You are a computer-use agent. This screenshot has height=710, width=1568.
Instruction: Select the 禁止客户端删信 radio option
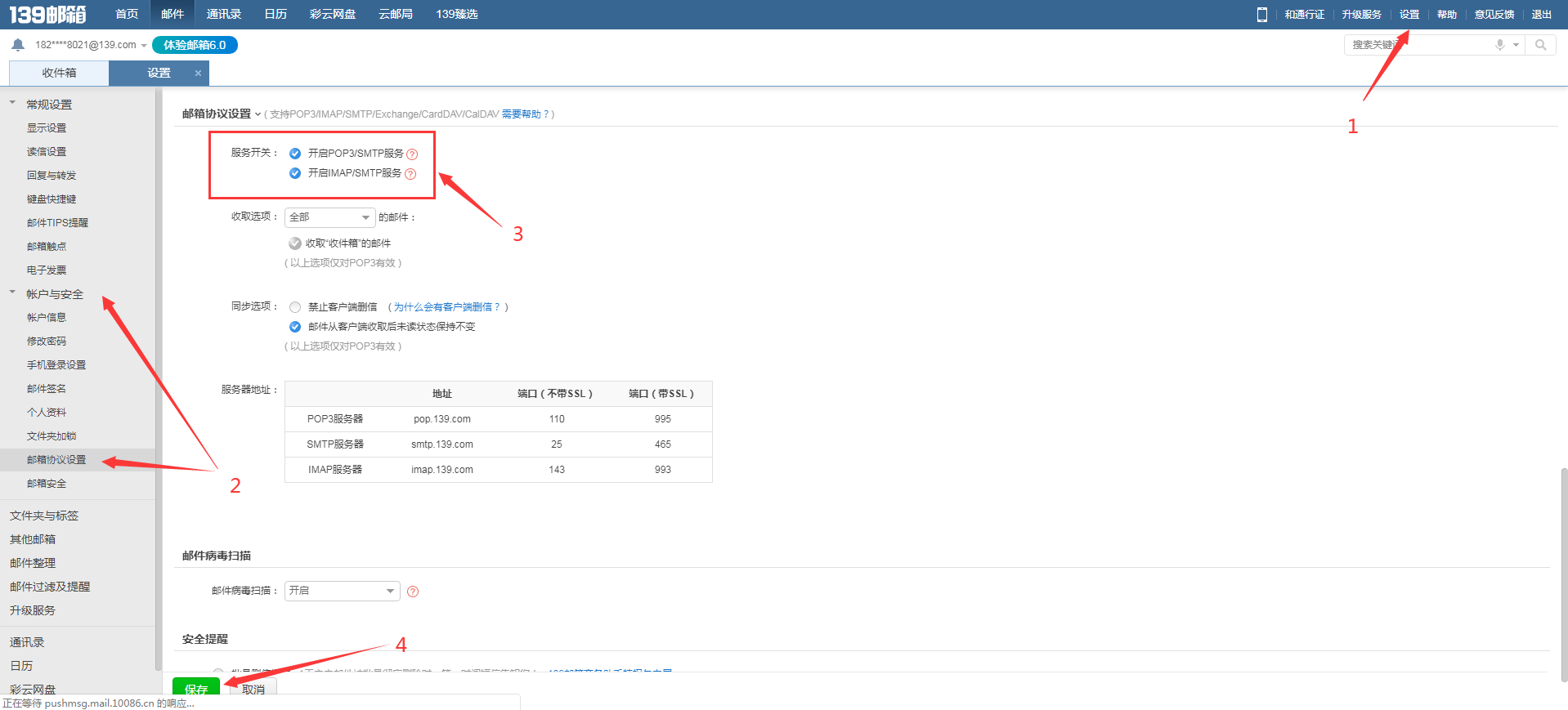(295, 307)
